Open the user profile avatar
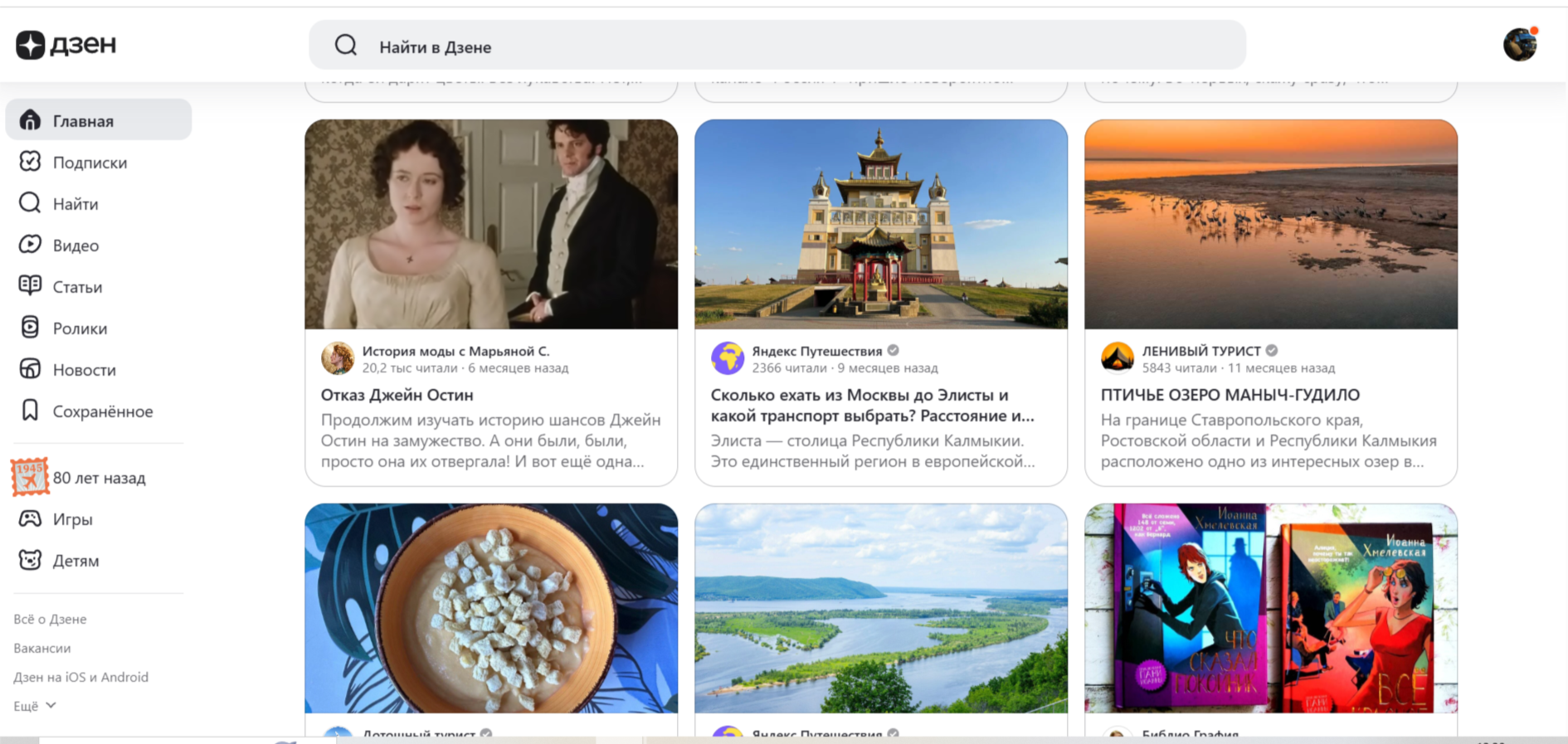 click(x=1519, y=45)
